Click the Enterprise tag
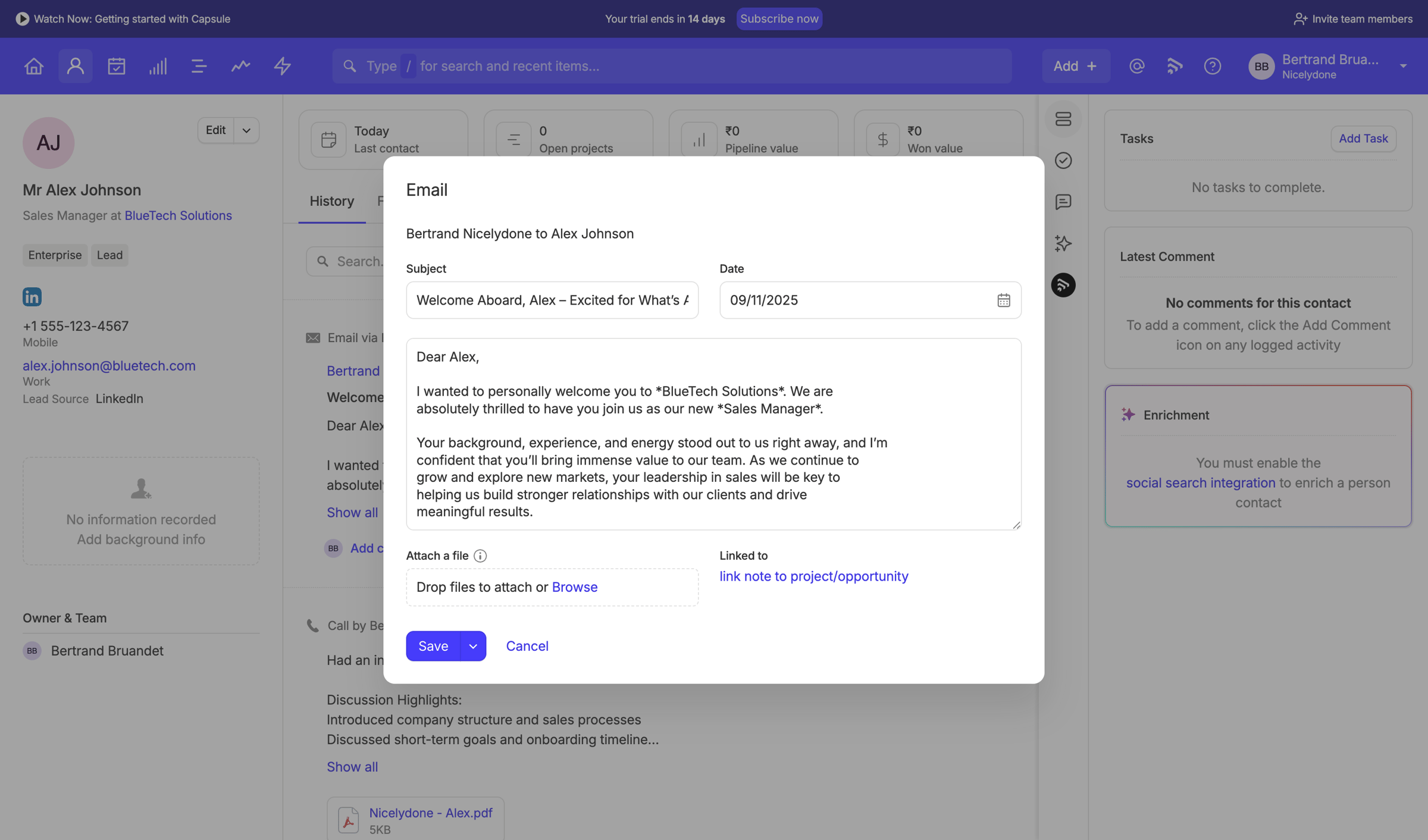 click(x=55, y=255)
